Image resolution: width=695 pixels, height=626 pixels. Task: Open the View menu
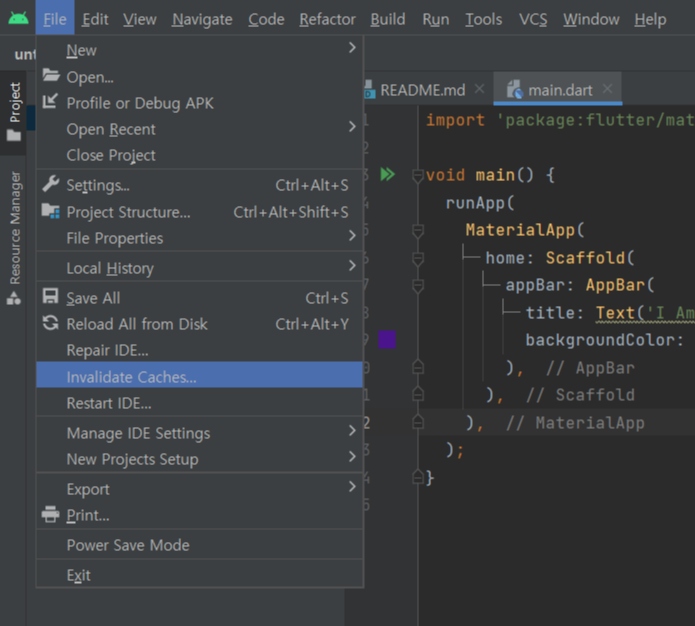pyautogui.click(x=140, y=19)
